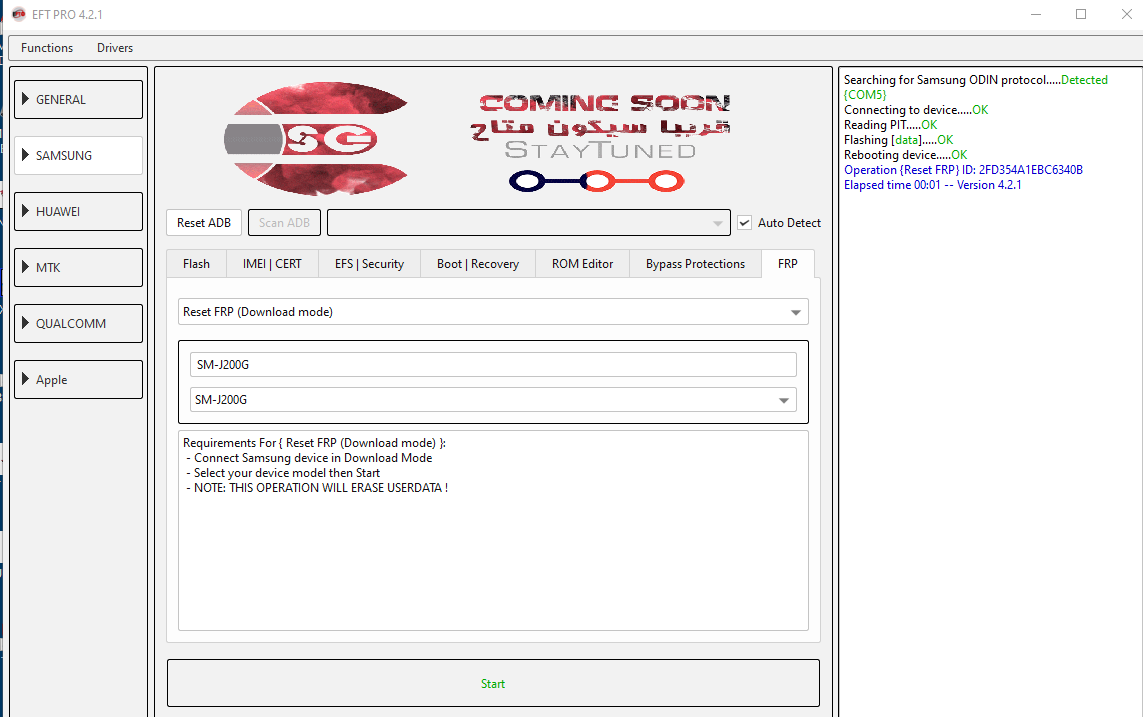This screenshot has height=717, width=1143.
Task: Close the EFT PRO window
Action: pos(1126,15)
